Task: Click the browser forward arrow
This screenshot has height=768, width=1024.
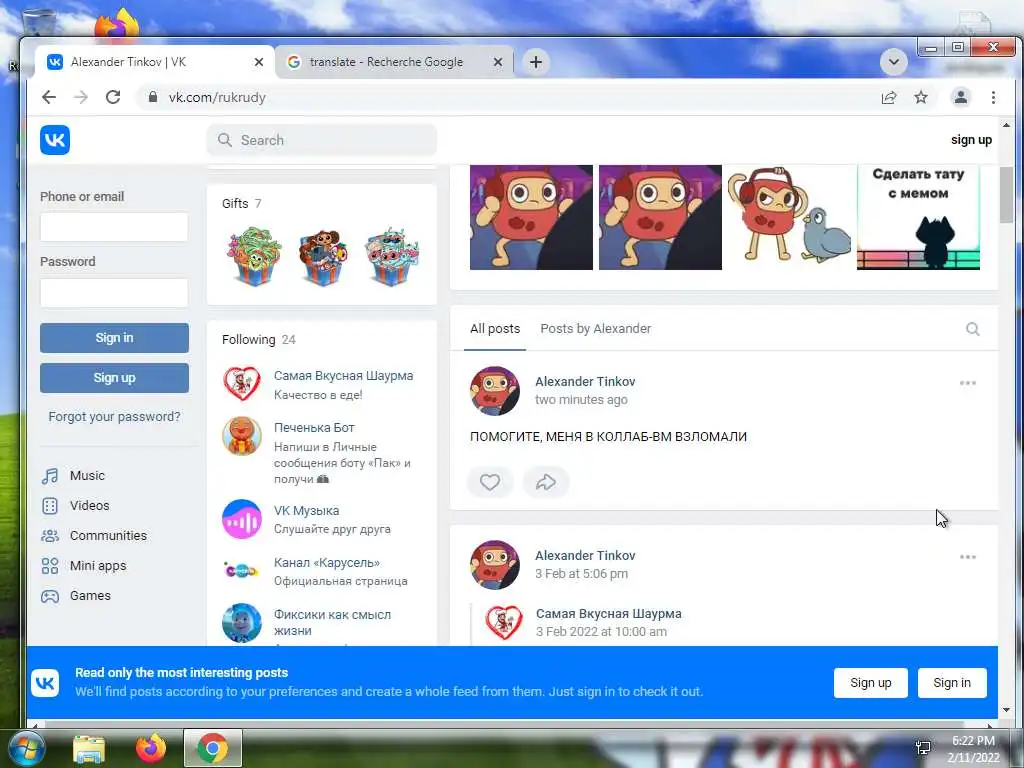Action: (81, 97)
